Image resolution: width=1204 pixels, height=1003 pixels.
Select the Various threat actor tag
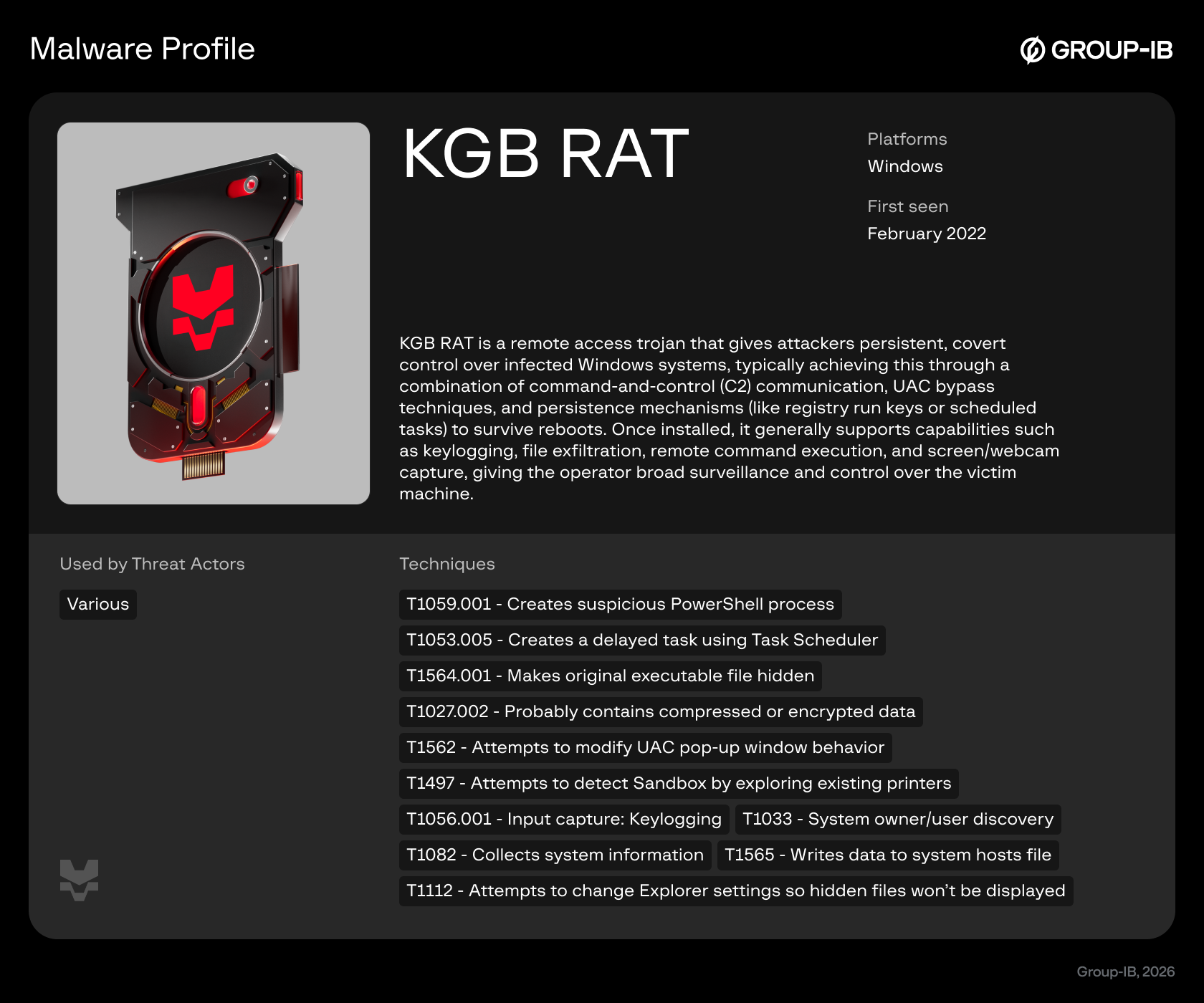tap(98, 604)
